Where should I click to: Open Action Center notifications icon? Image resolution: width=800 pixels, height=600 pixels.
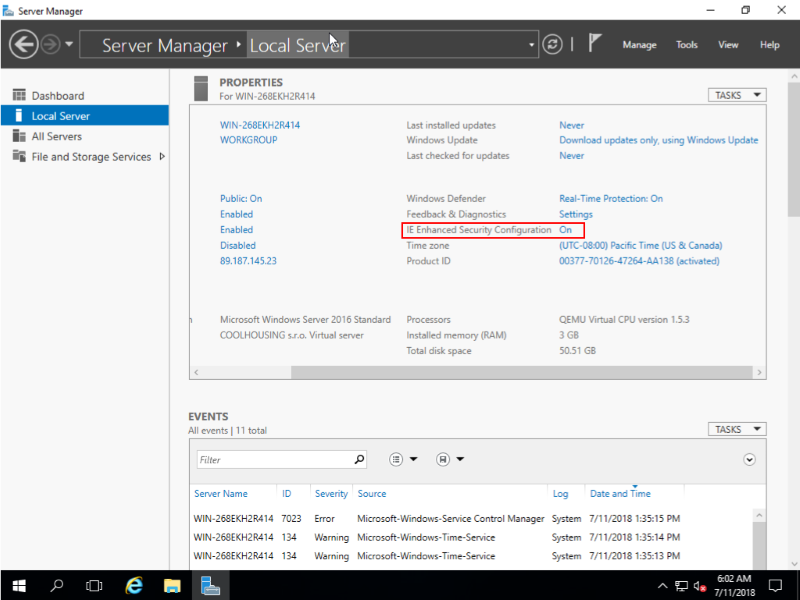tap(776, 585)
